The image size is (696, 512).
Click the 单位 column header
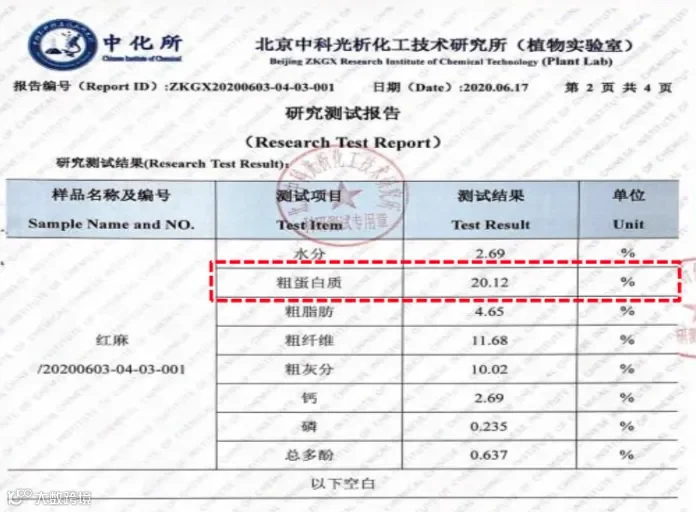[629, 195]
